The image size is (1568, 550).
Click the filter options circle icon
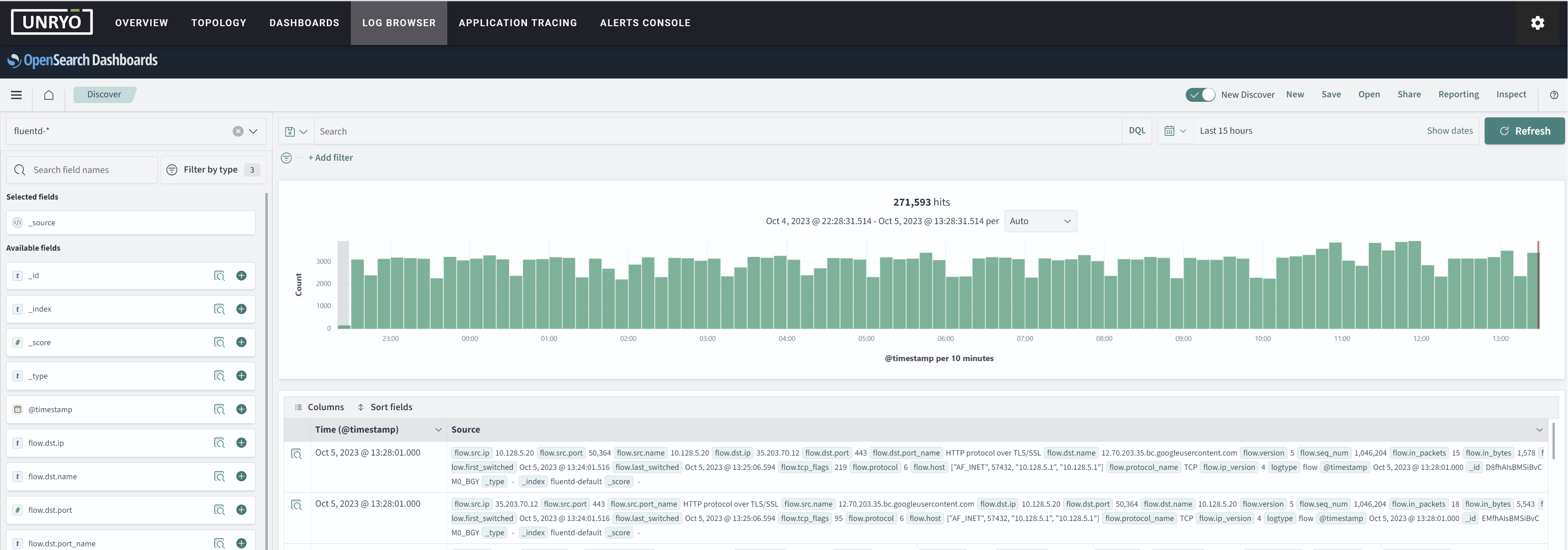286,158
